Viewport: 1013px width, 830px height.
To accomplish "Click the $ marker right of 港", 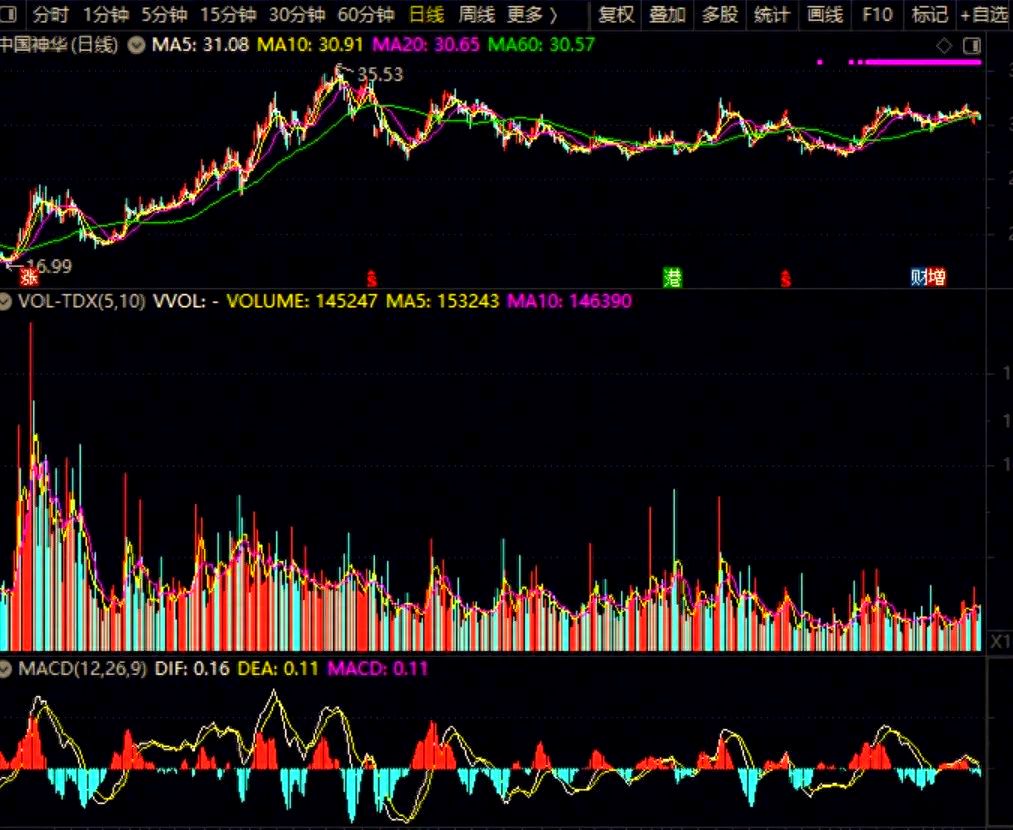I will coord(785,279).
